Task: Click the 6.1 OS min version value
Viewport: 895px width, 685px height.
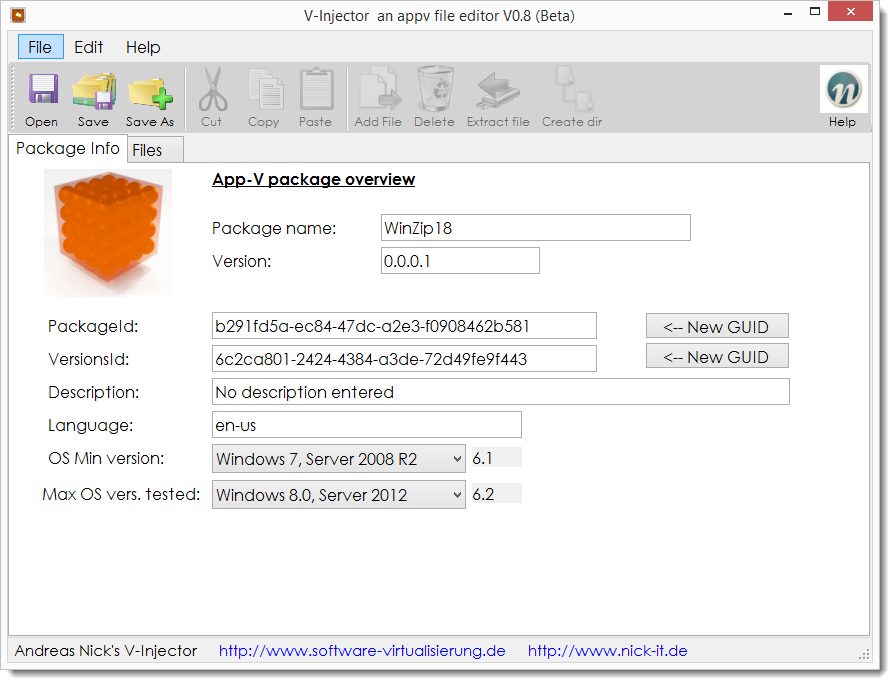Action: click(x=496, y=458)
